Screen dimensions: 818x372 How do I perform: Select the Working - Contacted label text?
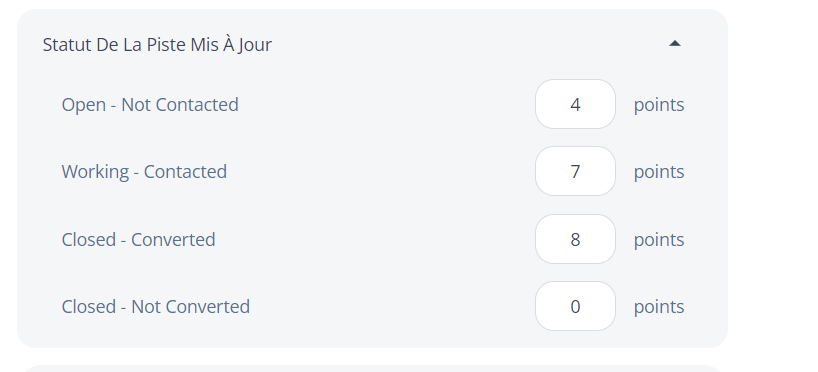(x=144, y=172)
